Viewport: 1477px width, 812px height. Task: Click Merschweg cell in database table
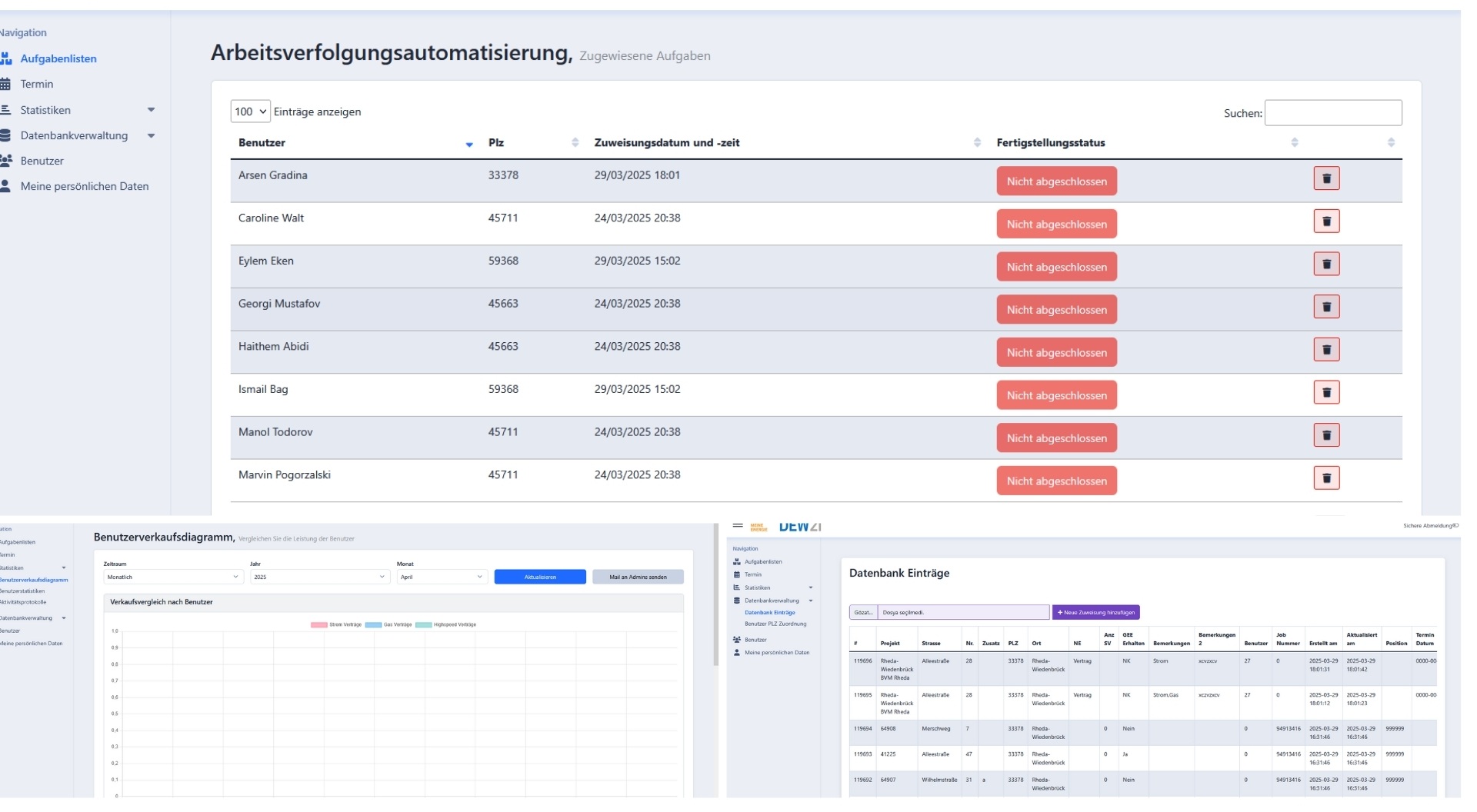click(935, 728)
